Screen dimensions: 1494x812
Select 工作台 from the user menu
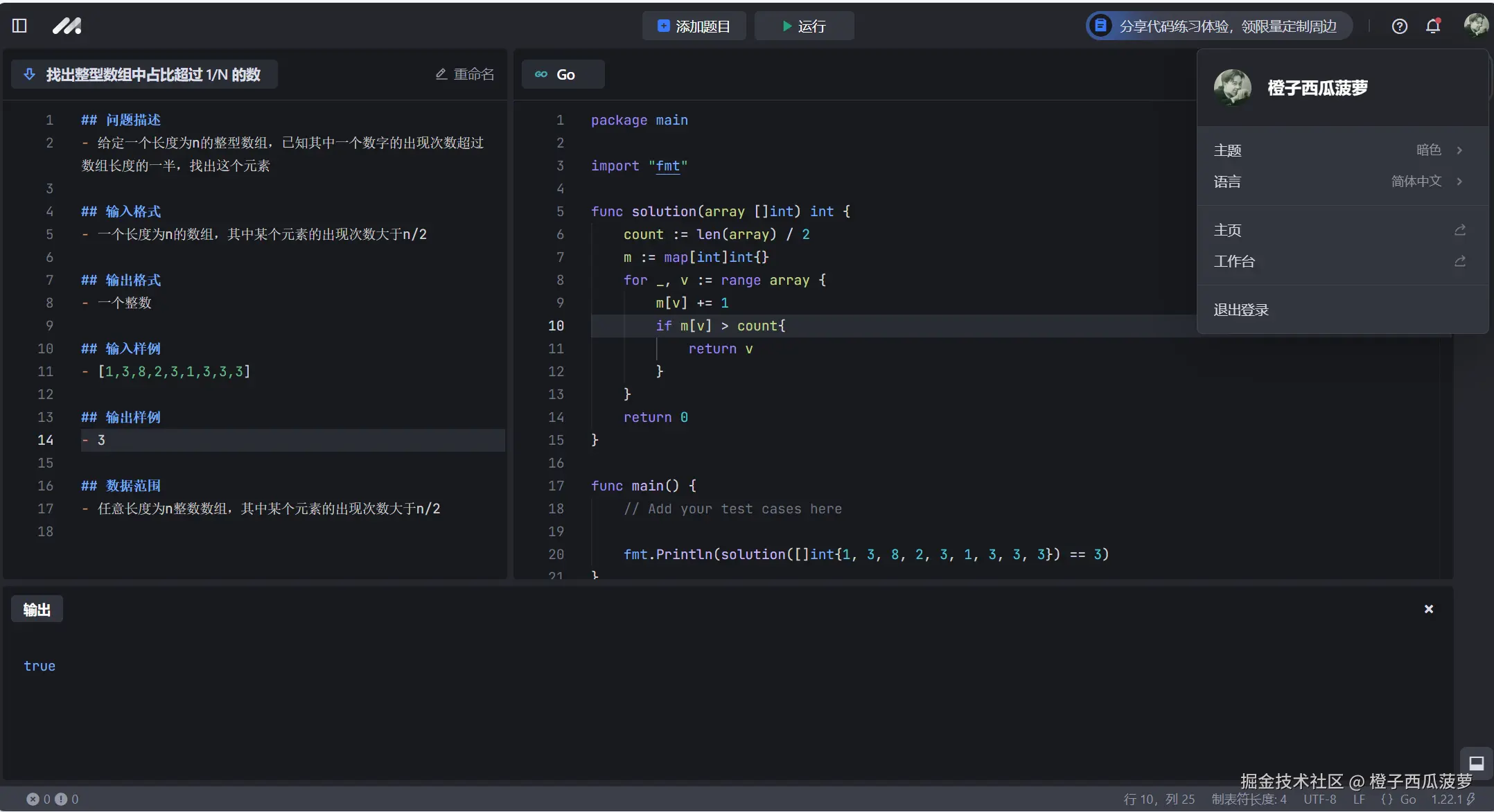(1234, 261)
